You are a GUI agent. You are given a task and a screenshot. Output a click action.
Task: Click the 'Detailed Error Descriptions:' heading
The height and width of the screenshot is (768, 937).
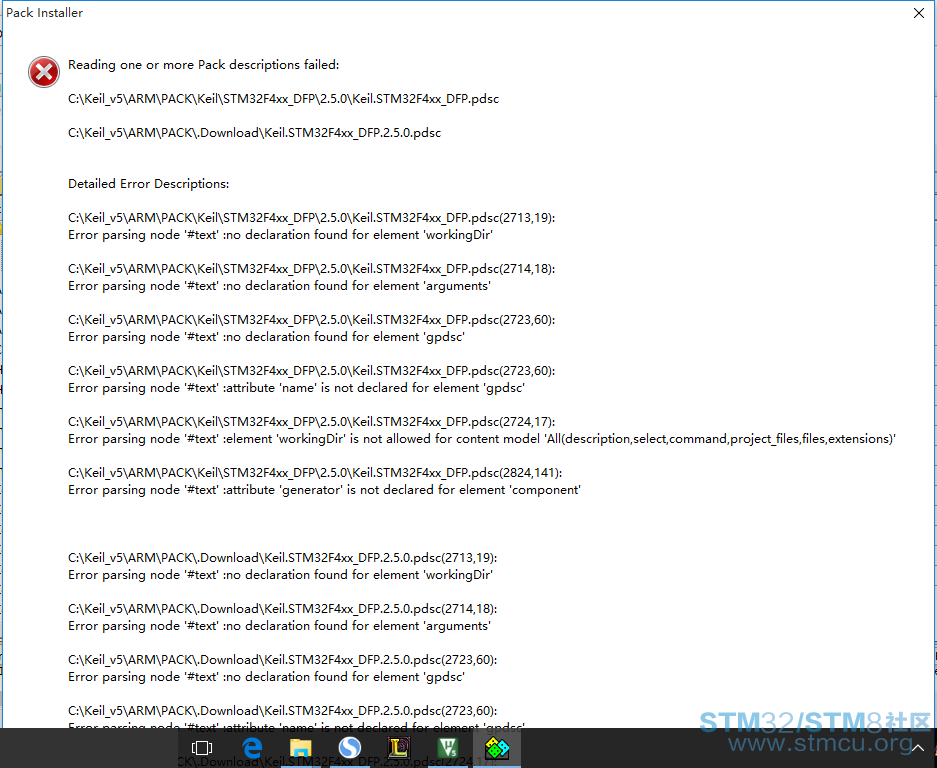coord(148,183)
